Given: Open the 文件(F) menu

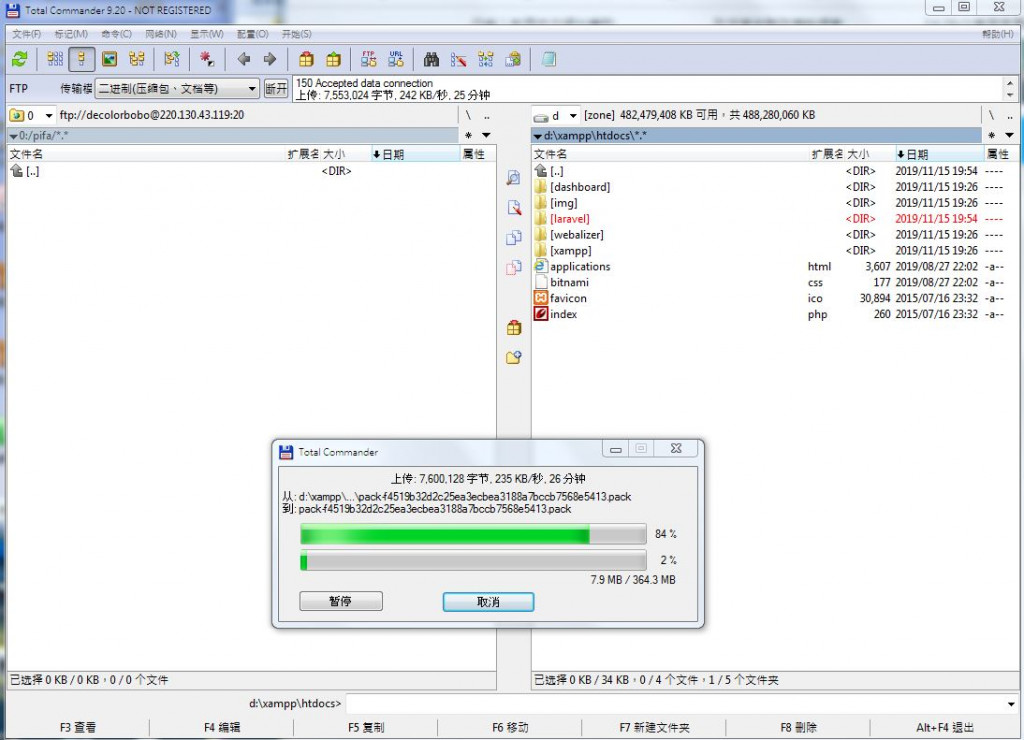Looking at the screenshot, I should coord(26,34).
